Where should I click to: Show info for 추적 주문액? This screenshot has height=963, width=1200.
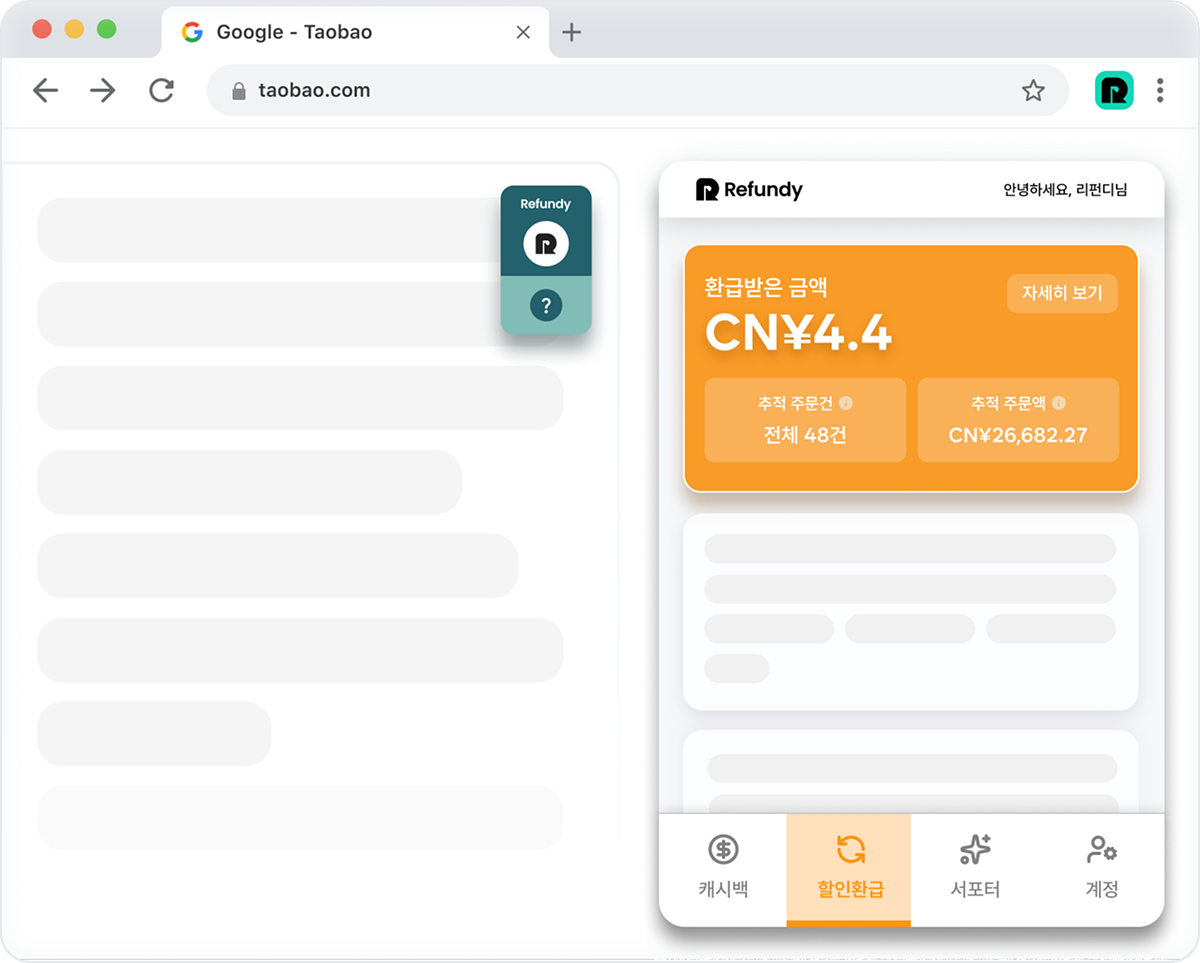(1059, 403)
